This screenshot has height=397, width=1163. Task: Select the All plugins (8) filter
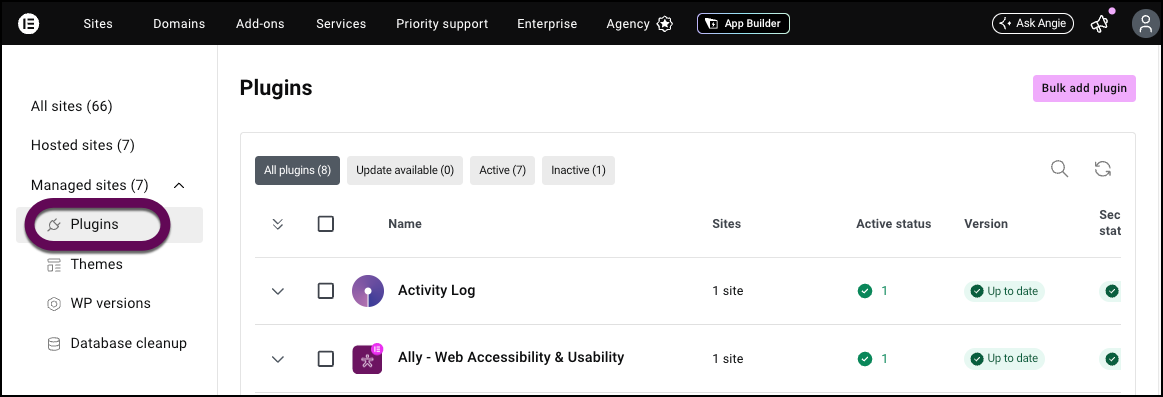point(297,170)
